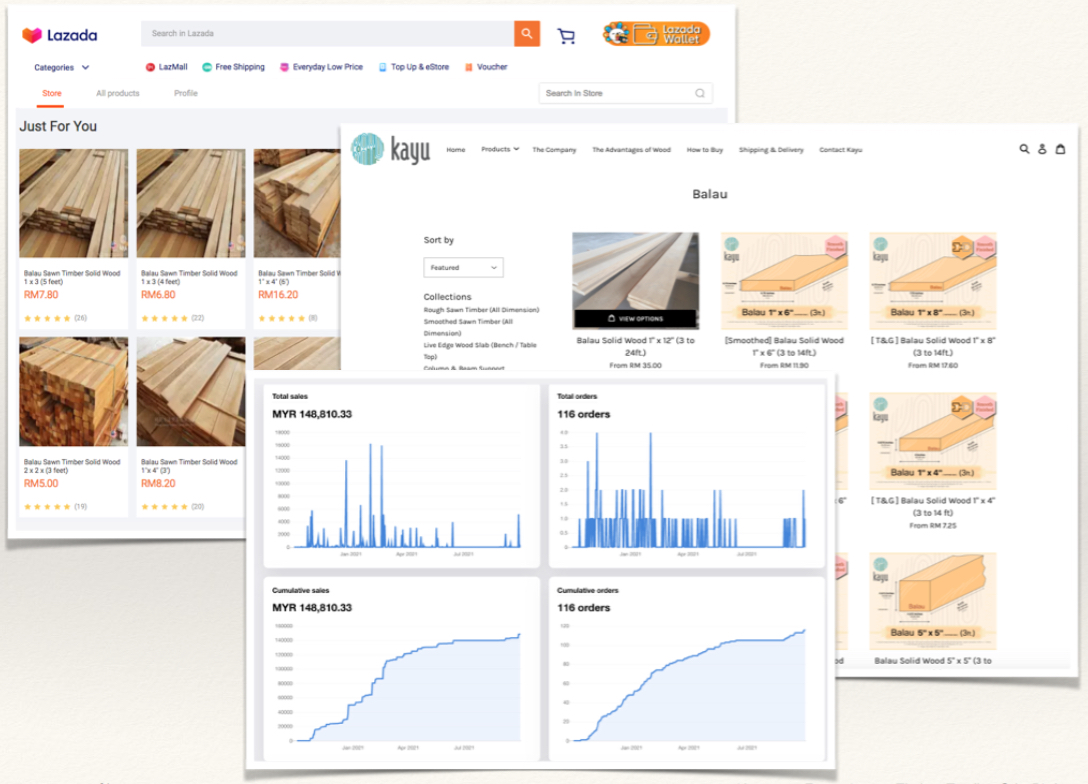Open Top Up & eStore

[x=414, y=67]
